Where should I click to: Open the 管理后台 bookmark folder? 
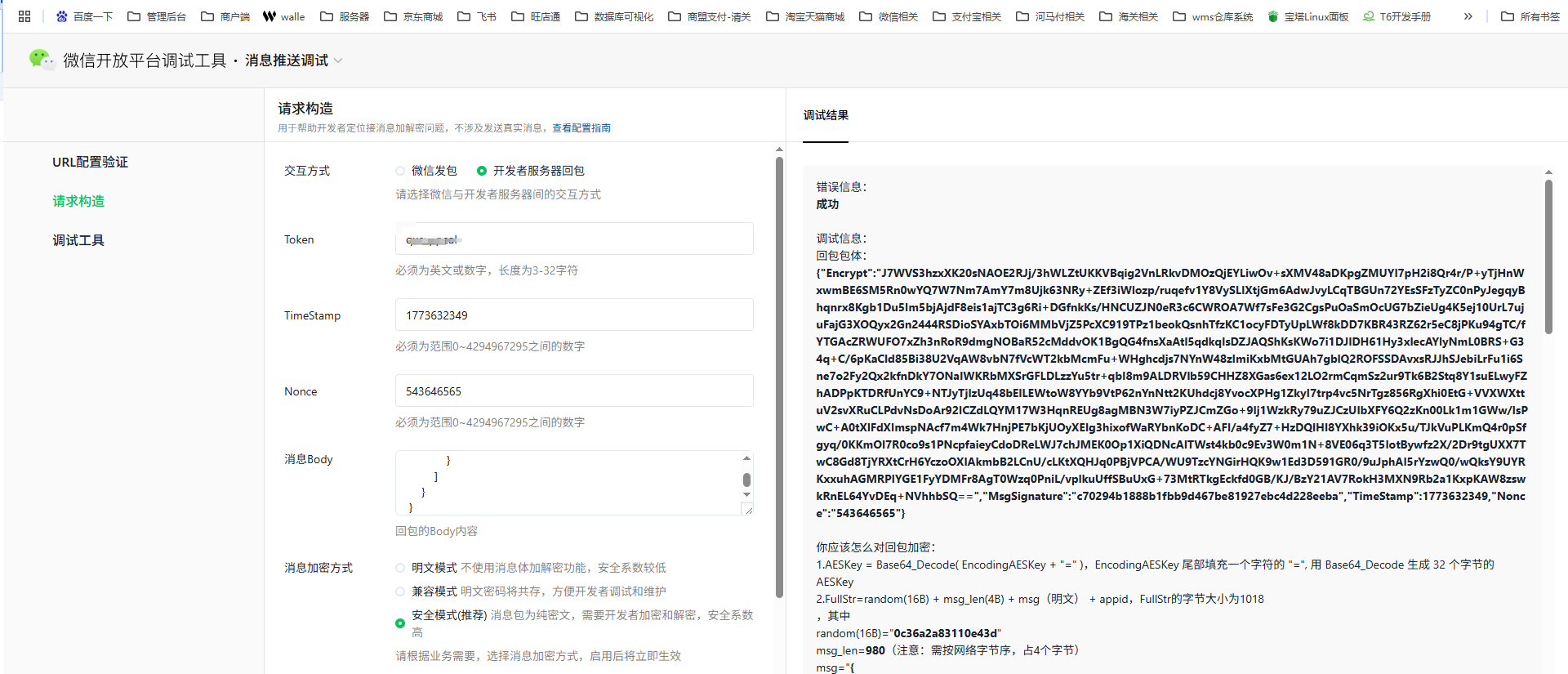[157, 16]
